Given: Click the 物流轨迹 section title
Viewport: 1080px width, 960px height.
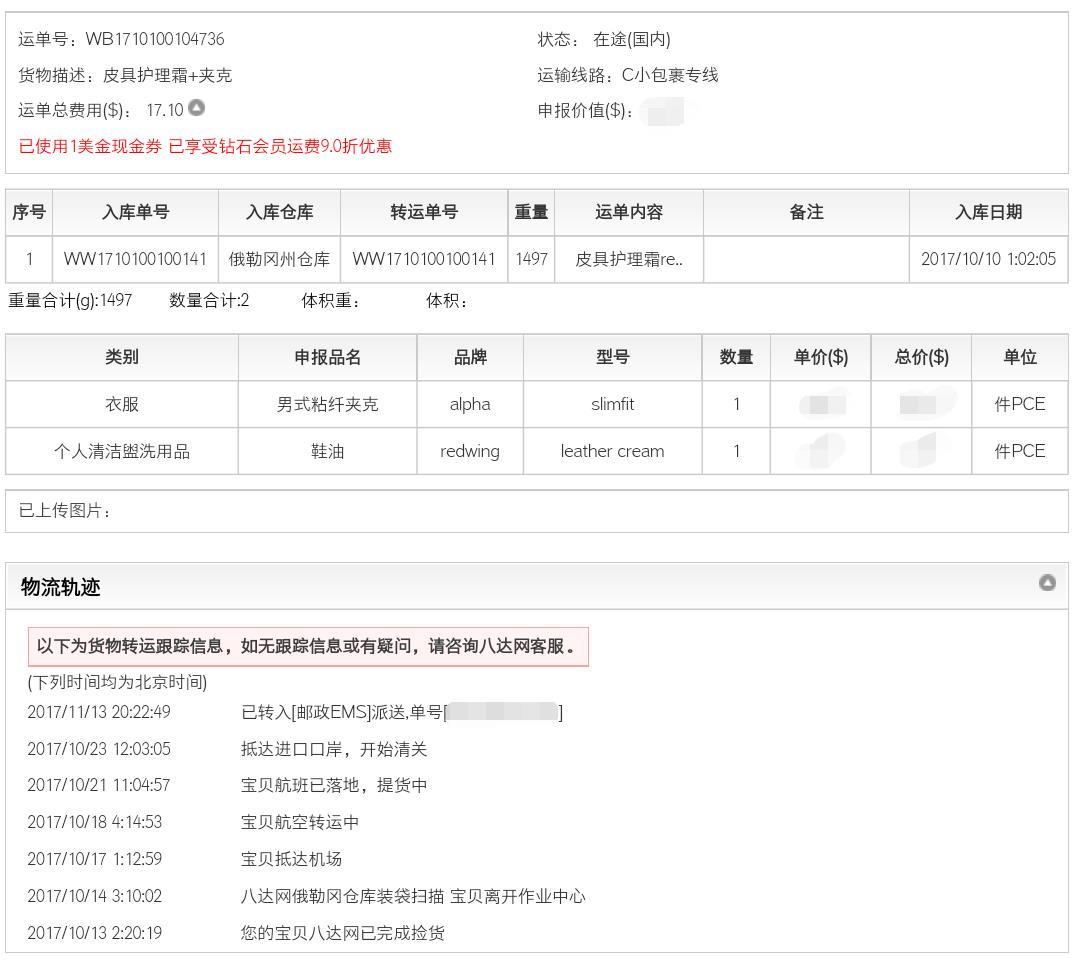Looking at the screenshot, I should pyautogui.click(x=61, y=587).
